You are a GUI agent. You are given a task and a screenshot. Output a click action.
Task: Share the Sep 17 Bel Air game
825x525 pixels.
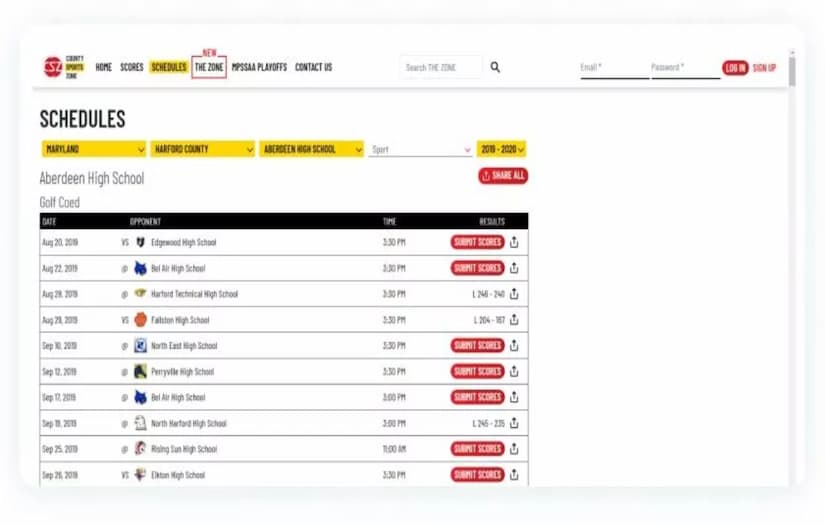tap(514, 397)
